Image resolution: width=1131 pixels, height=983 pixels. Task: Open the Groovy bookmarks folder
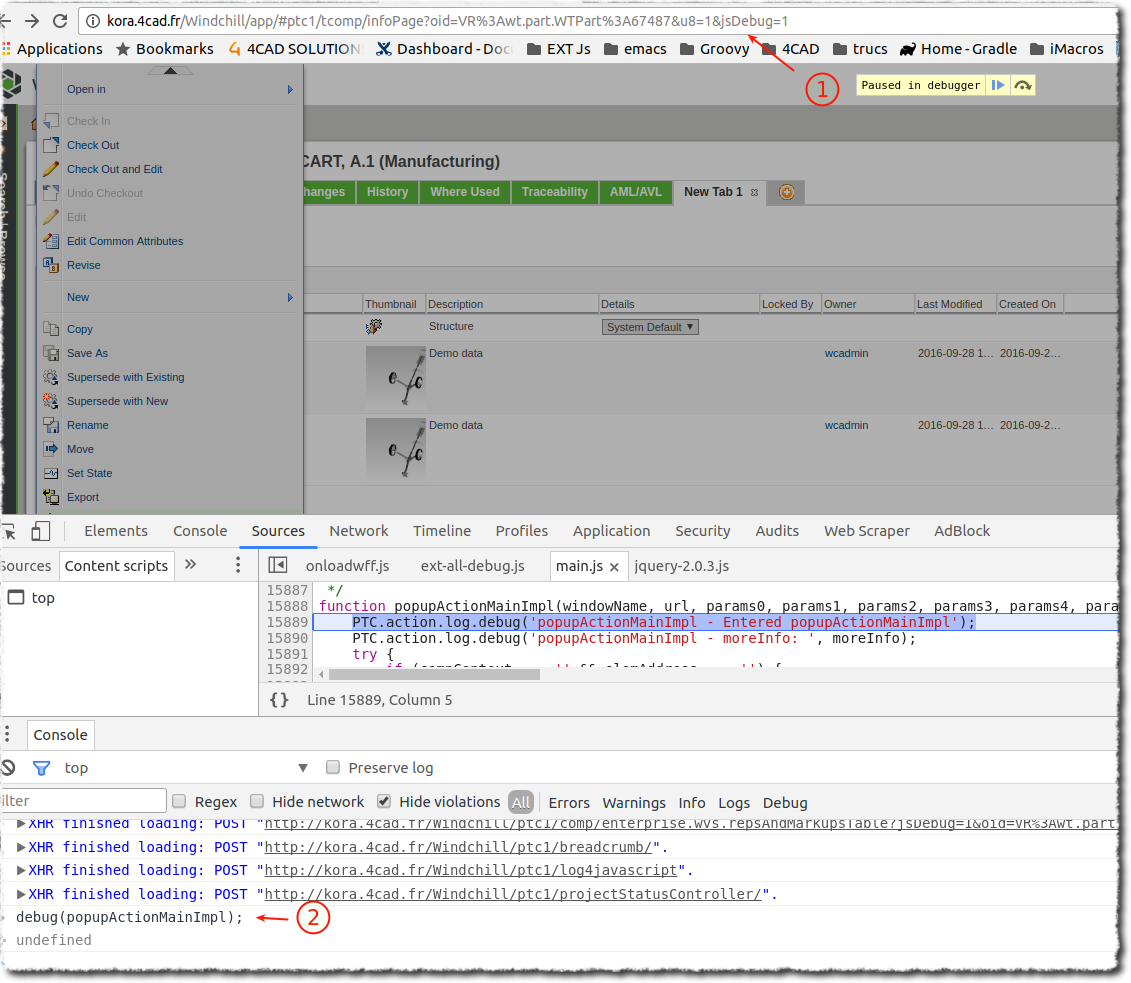point(715,49)
